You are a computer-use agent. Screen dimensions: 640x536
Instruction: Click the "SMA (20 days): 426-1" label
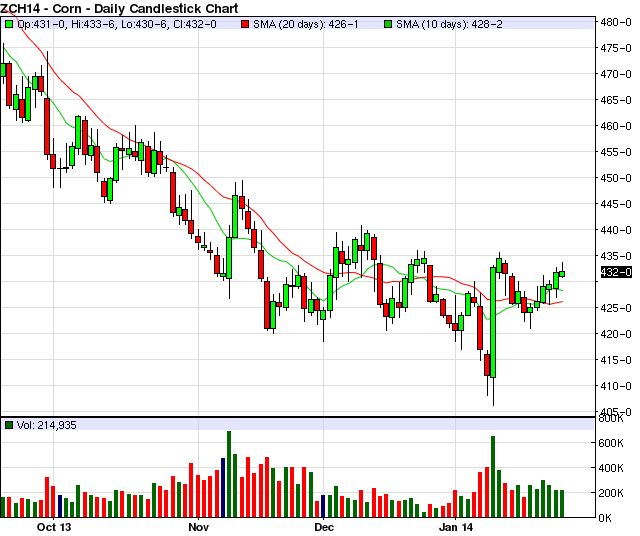click(x=305, y=24)
